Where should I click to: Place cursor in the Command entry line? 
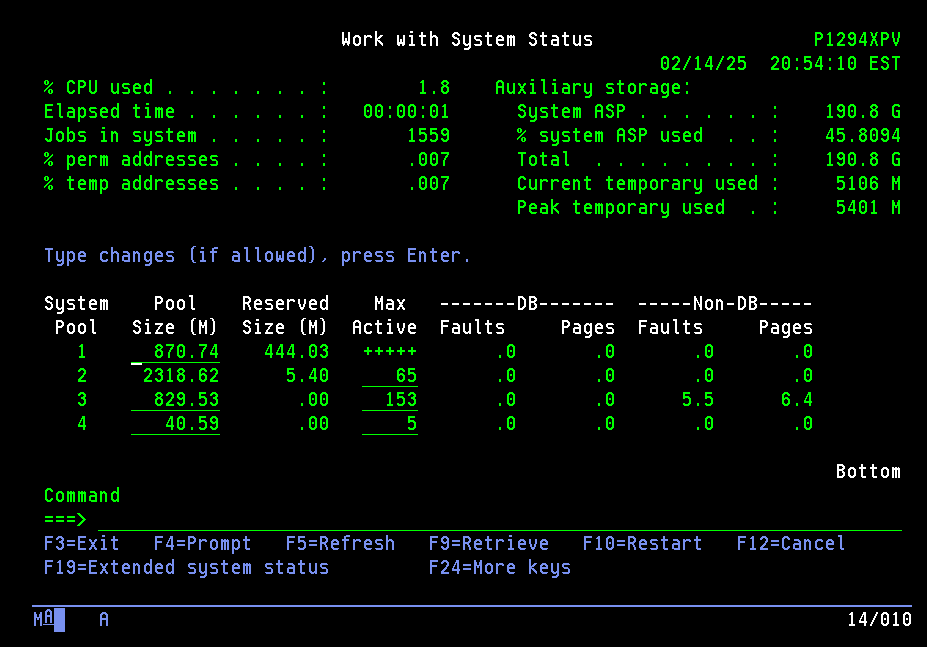[x=500, y=520]
